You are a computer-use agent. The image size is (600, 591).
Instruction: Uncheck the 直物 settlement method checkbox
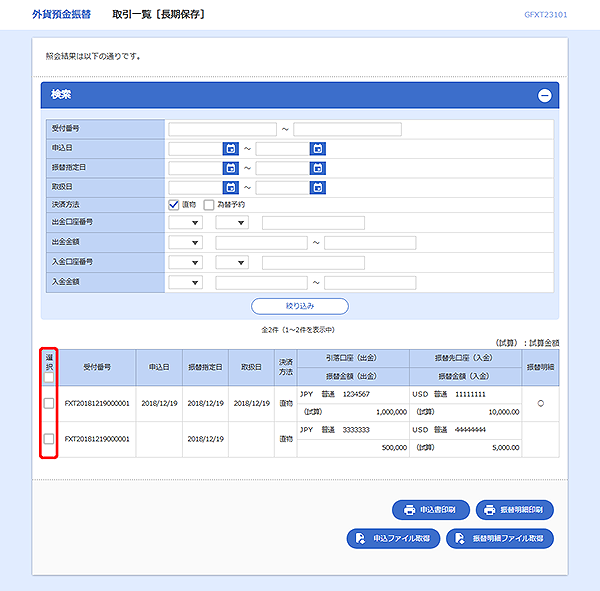pos(174,205)
